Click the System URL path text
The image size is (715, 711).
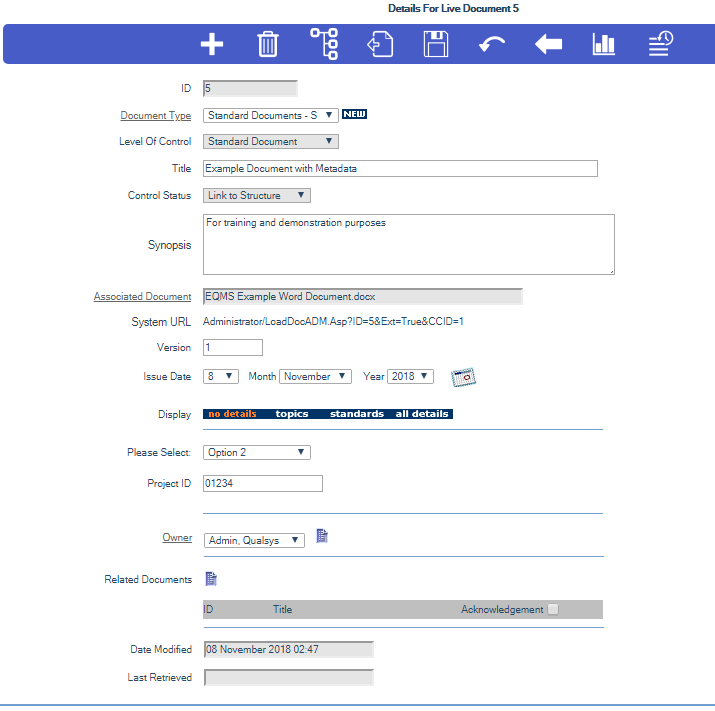[x=333, y=322]
